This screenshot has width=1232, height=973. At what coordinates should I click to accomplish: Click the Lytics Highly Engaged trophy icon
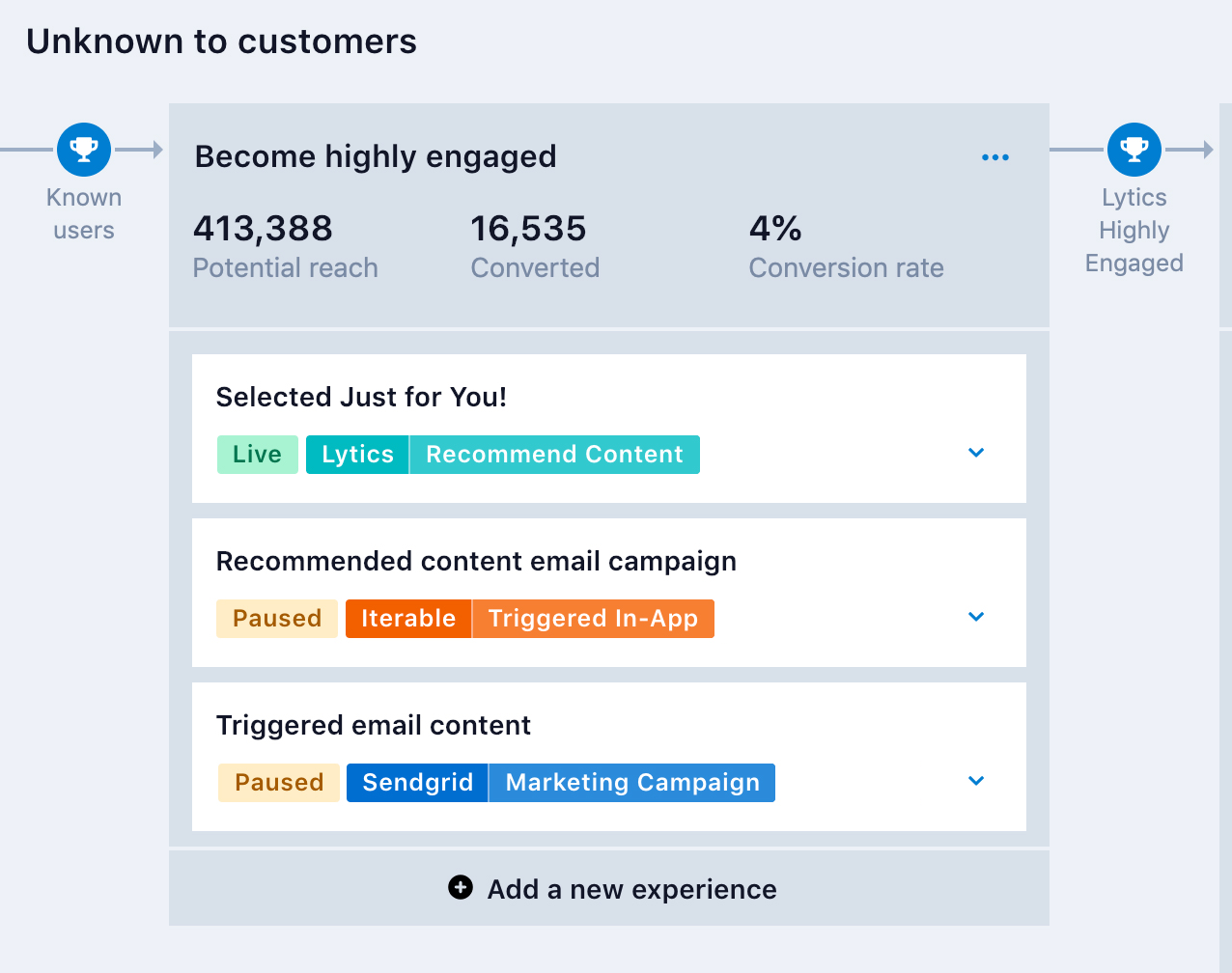(1134, 150)
